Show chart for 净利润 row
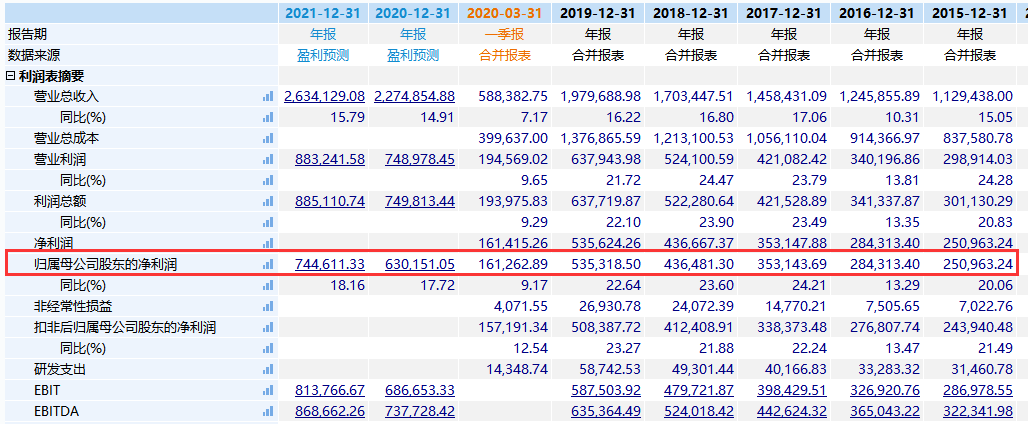 (x=267, y=244)
